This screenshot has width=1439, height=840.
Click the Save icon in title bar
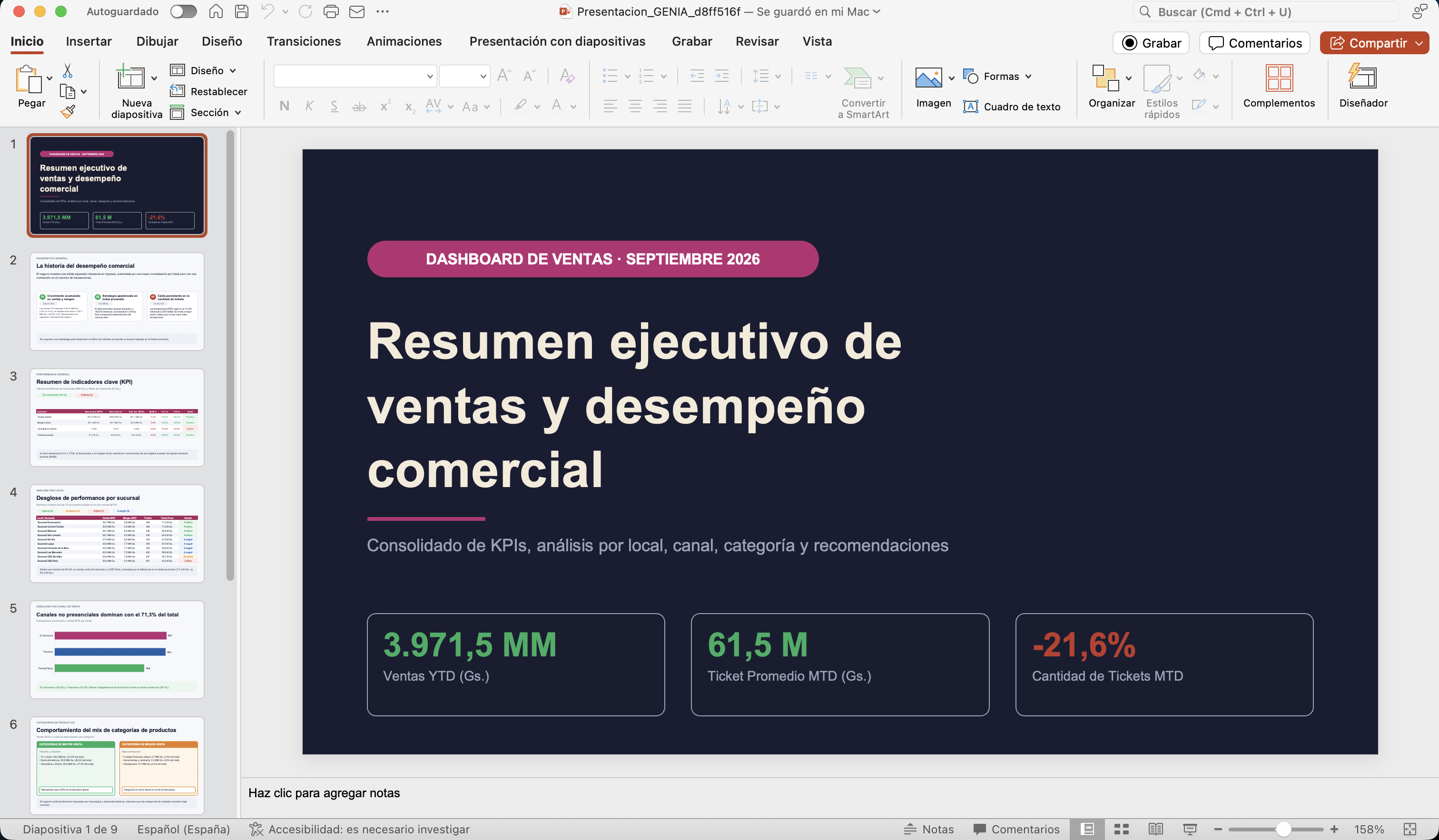click(242, 11)
